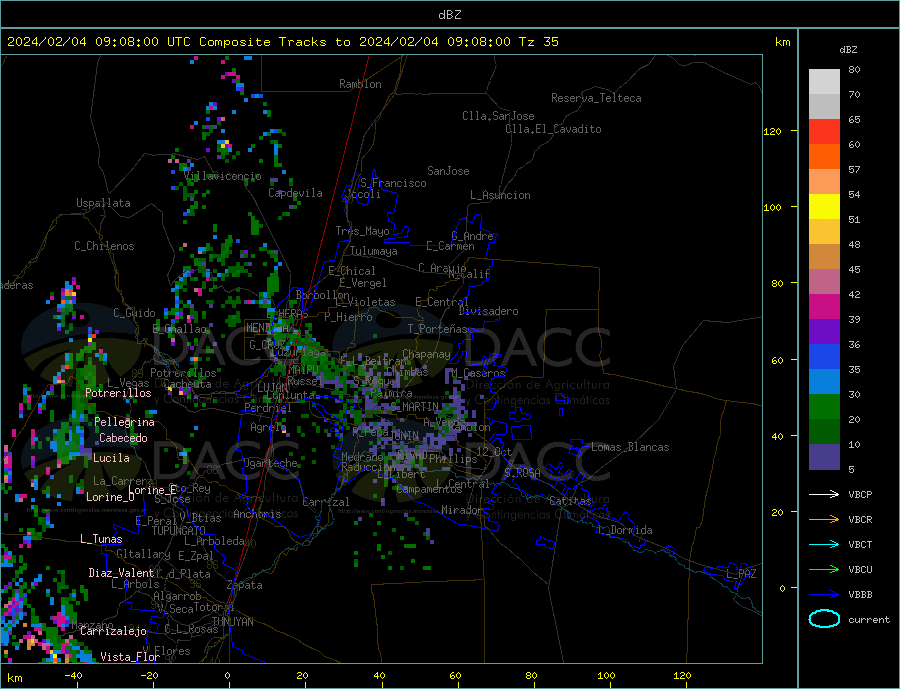Click the cyan current ellipse icon

pos(824,619)
